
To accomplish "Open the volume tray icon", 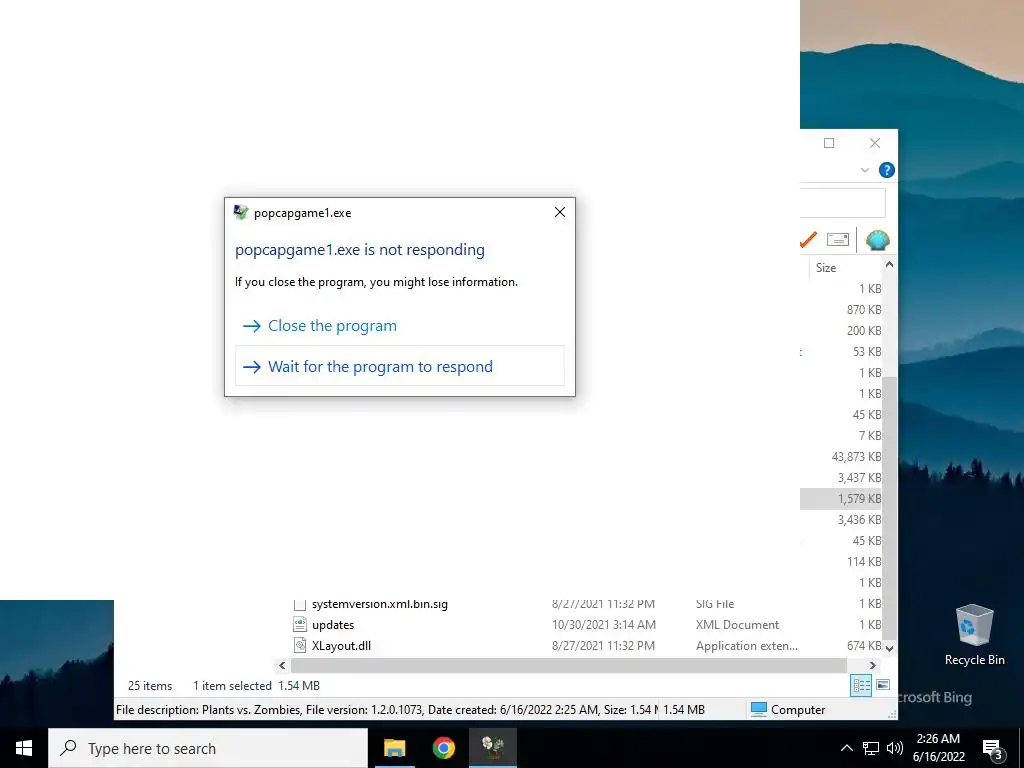I will click(895, 748).
